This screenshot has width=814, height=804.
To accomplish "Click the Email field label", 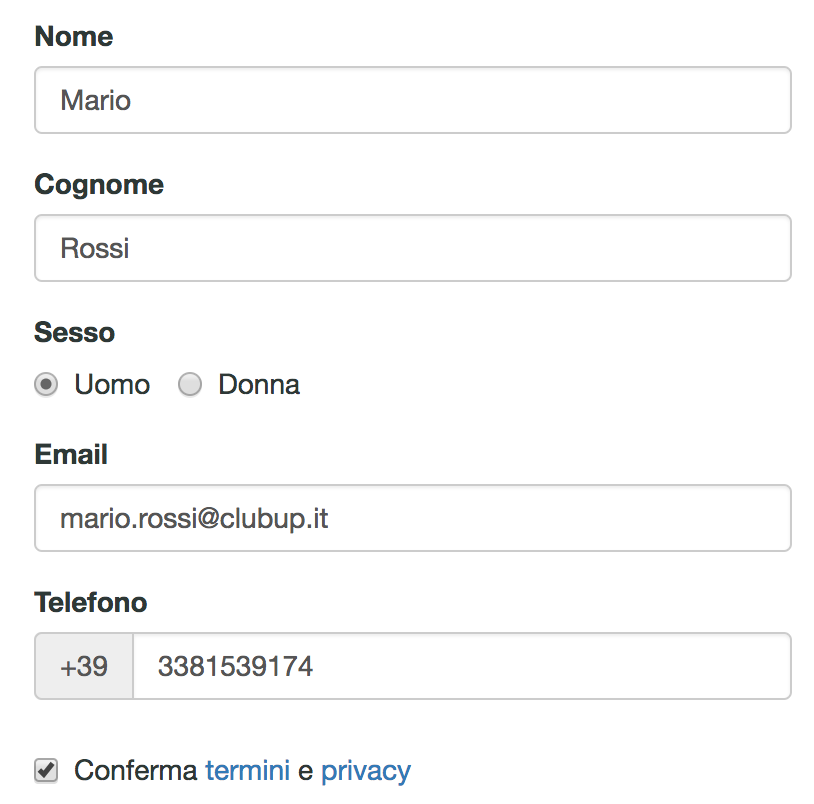I will 71,455.
